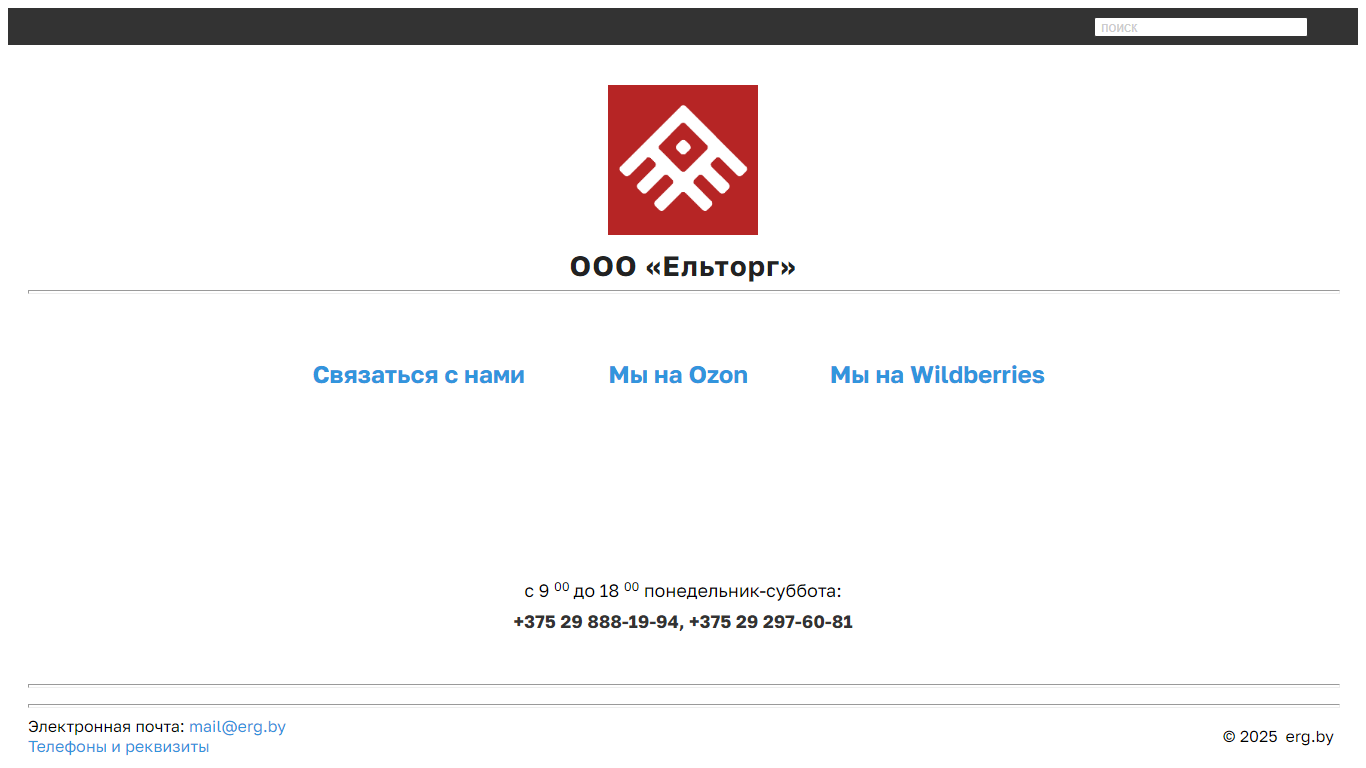
Task: Click the working hours text понедельник-суббота
Action: tap(743, 591)
